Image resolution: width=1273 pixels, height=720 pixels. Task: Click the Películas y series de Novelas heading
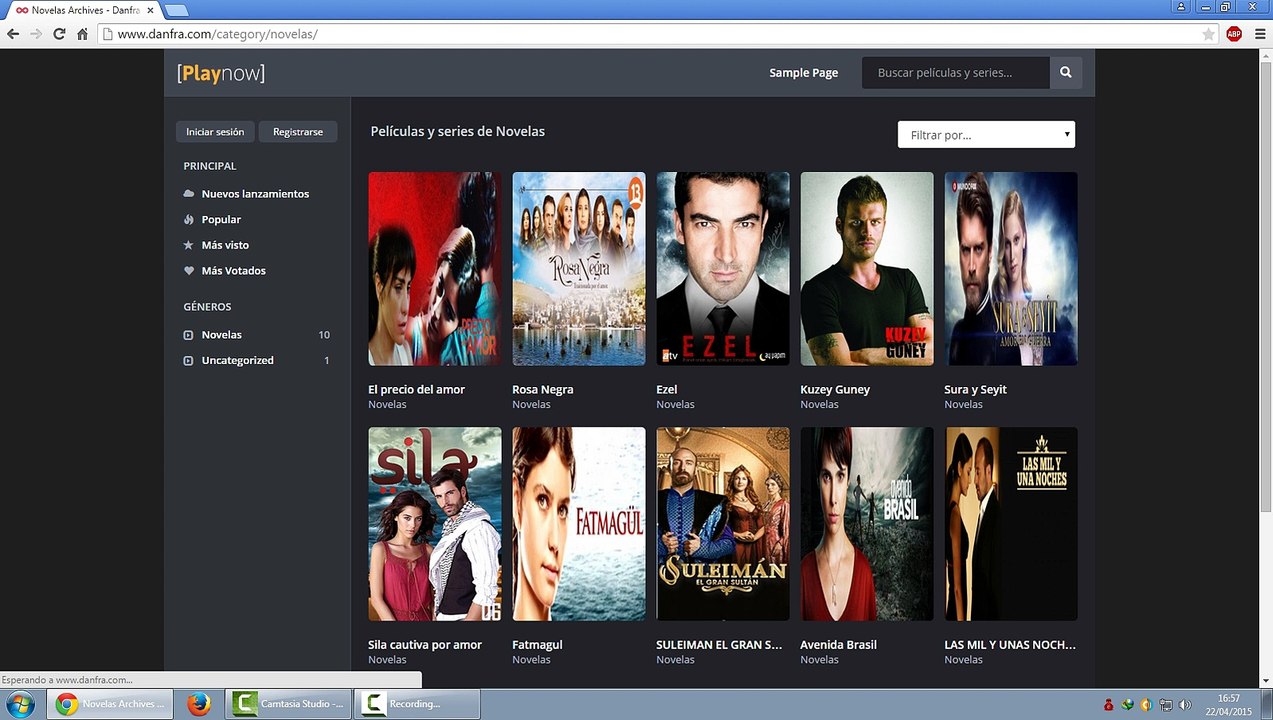458,131
